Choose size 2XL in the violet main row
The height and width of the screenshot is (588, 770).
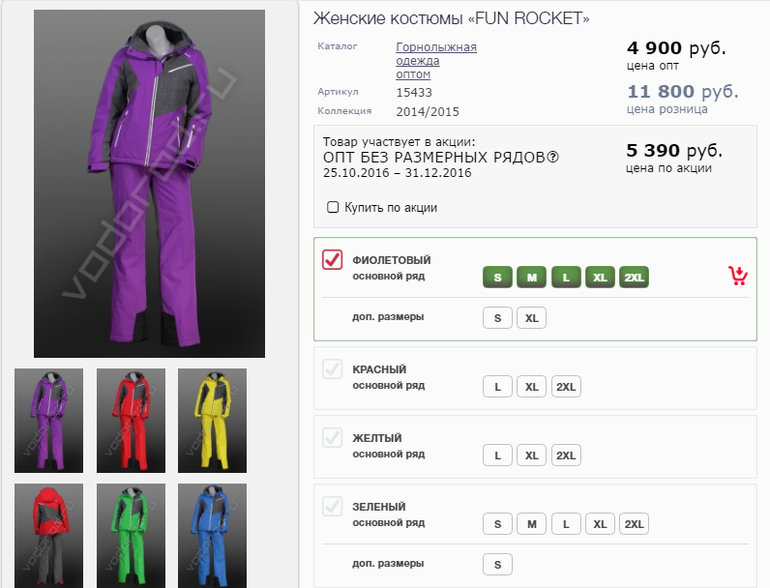pos(634,277)
